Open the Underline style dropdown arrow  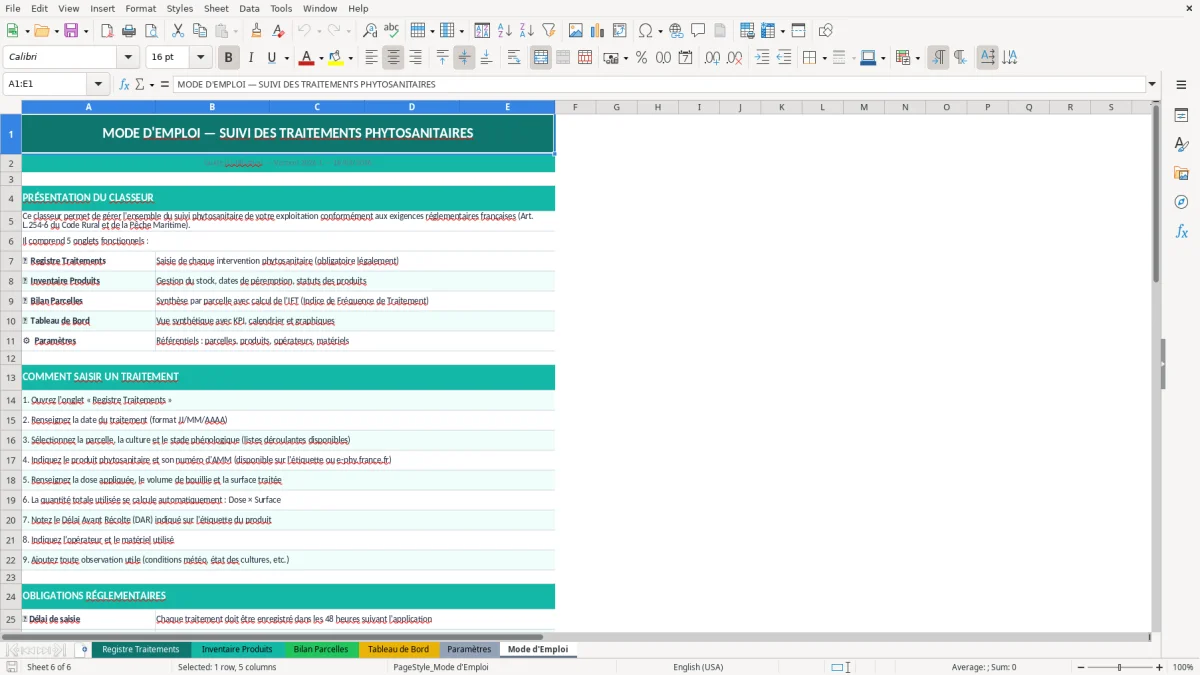[x=286, y=58]
